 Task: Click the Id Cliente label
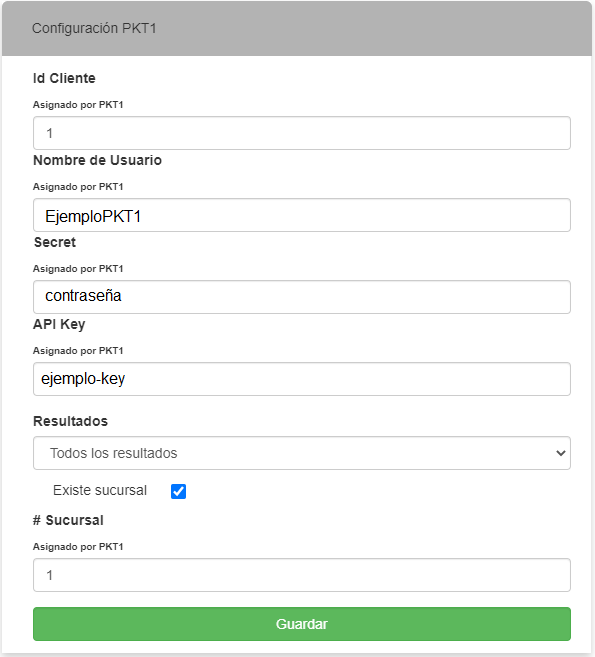coord(64,78)
